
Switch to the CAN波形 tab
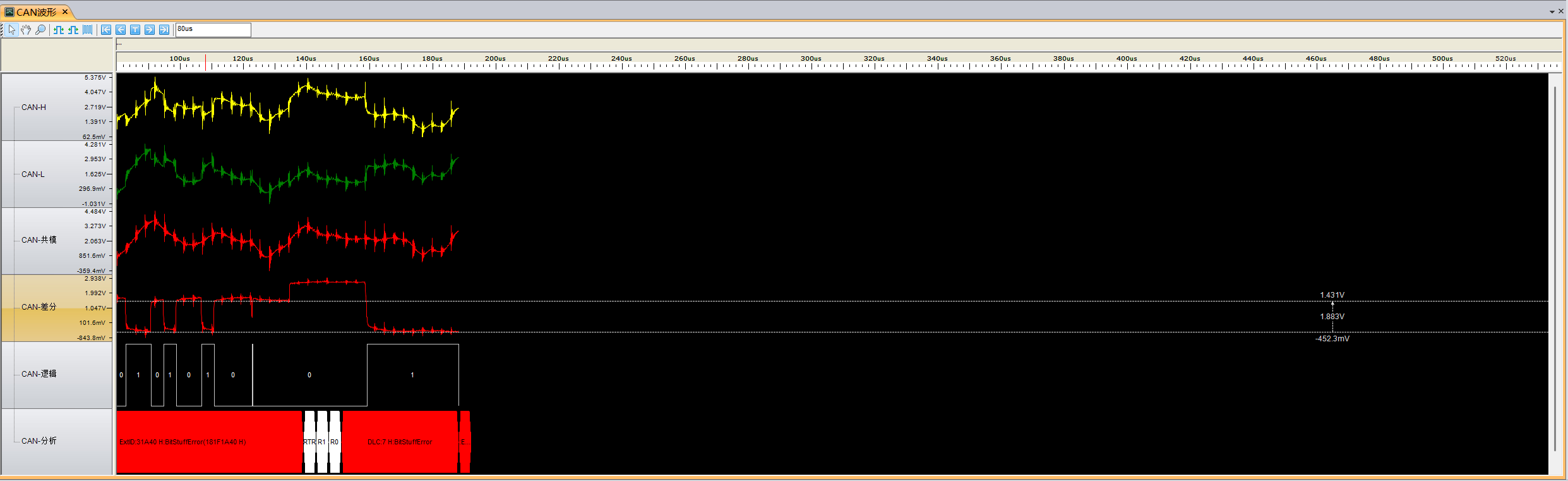point(36,12)
